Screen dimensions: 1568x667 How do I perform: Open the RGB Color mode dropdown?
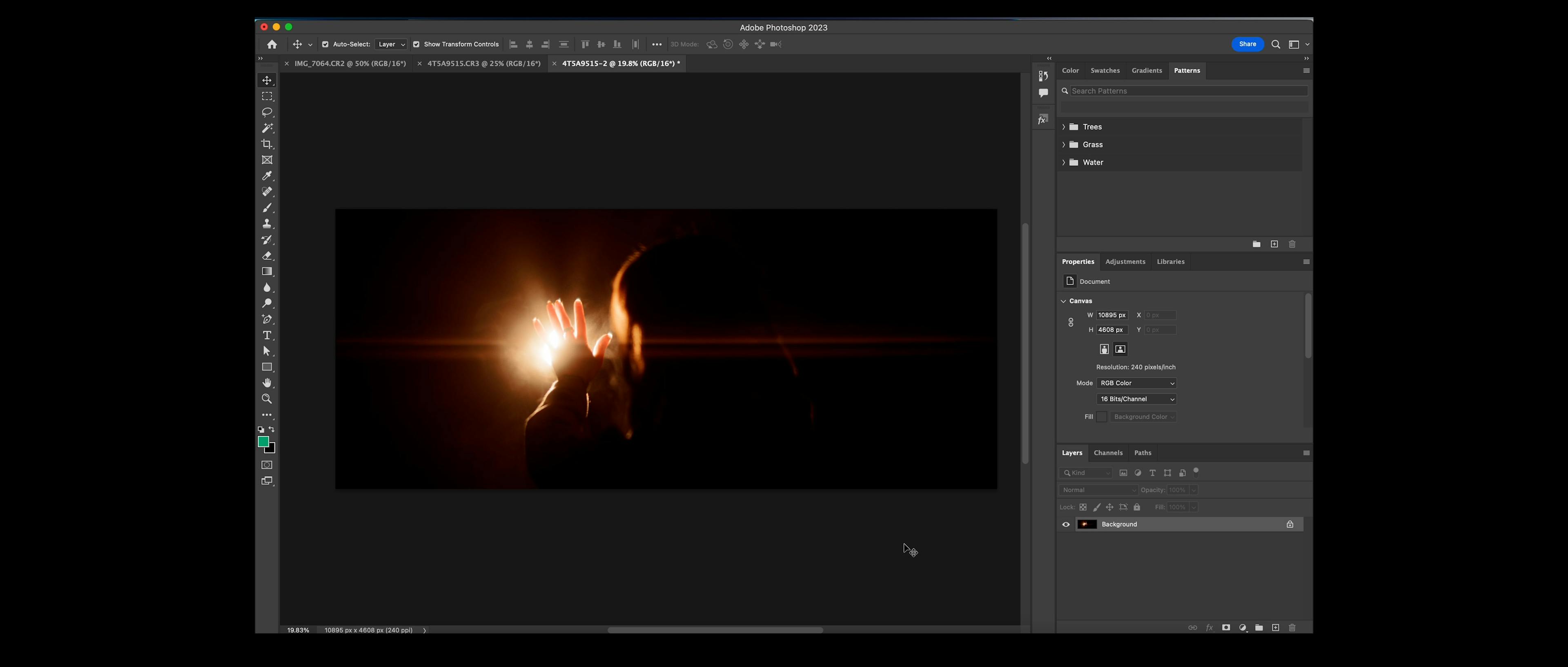pyautogui.click(x=1136, y=383)
